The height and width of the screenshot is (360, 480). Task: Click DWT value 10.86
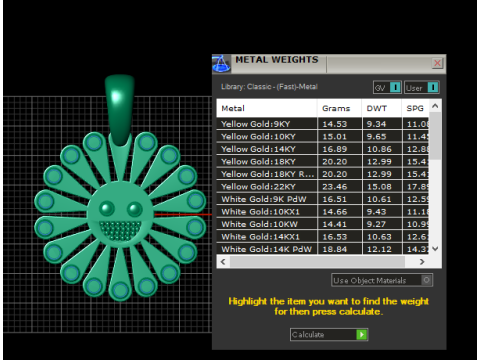(379, 149)
